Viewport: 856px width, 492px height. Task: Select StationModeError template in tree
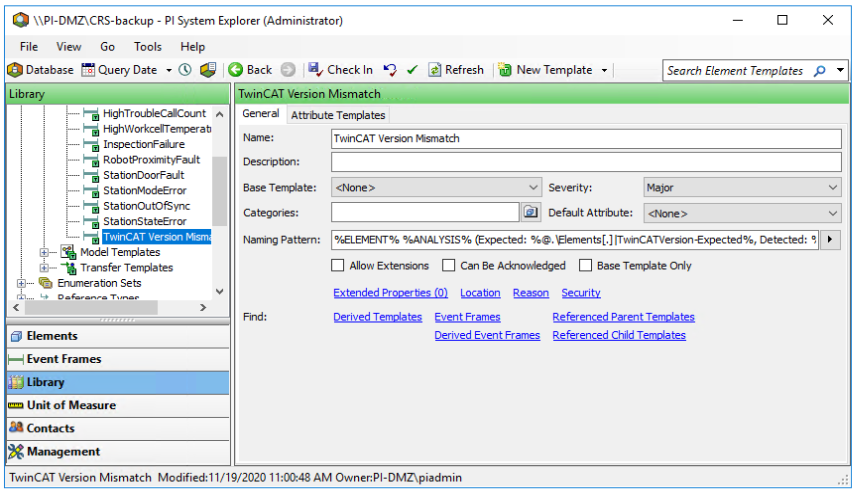tap(145, 190)
